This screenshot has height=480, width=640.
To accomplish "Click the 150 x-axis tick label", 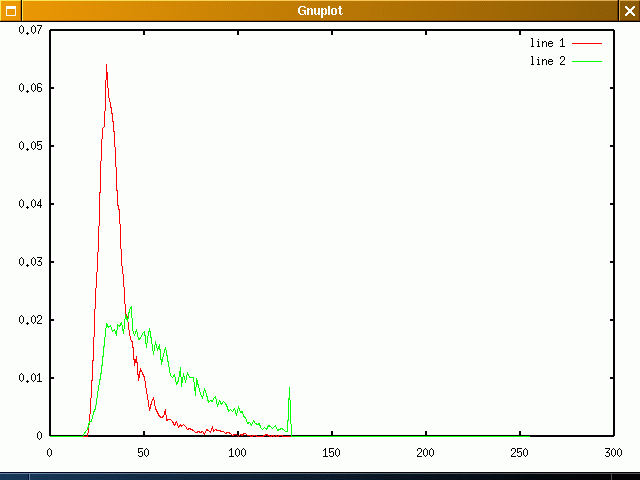I will coord(331,451).
